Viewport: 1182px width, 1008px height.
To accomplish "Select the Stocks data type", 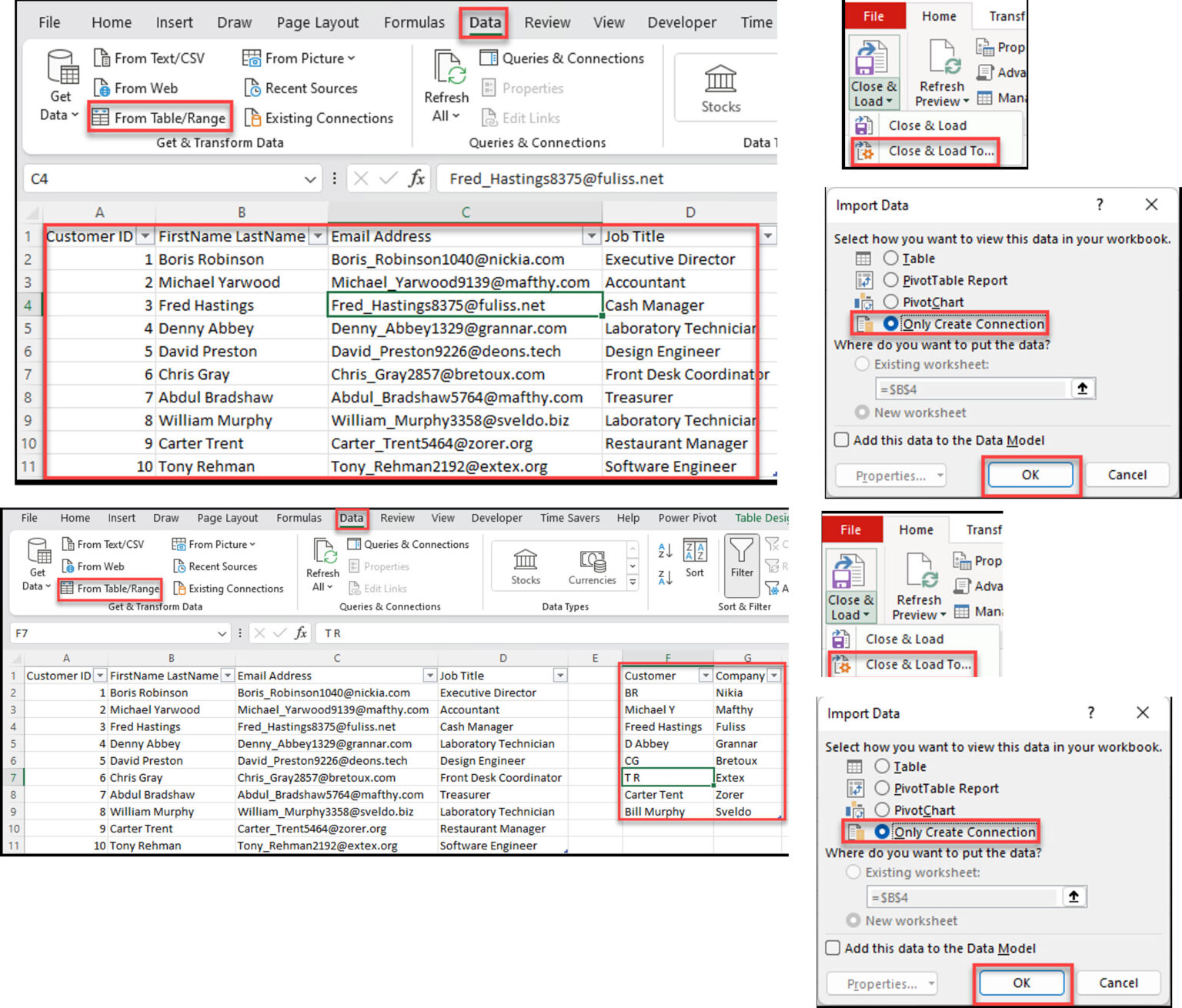I will (720, 86).
